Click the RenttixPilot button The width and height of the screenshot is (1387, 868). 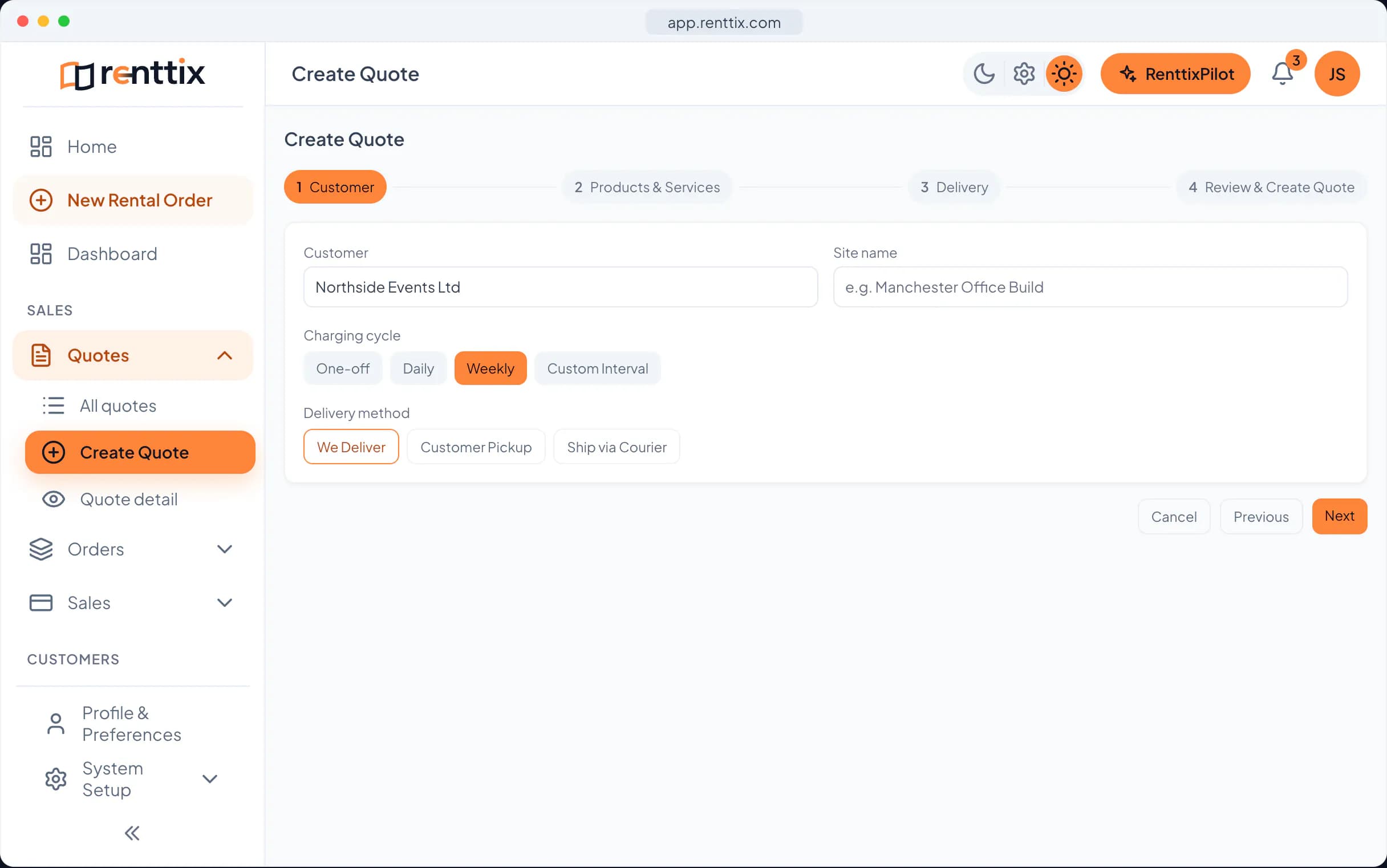point(1175,74)
